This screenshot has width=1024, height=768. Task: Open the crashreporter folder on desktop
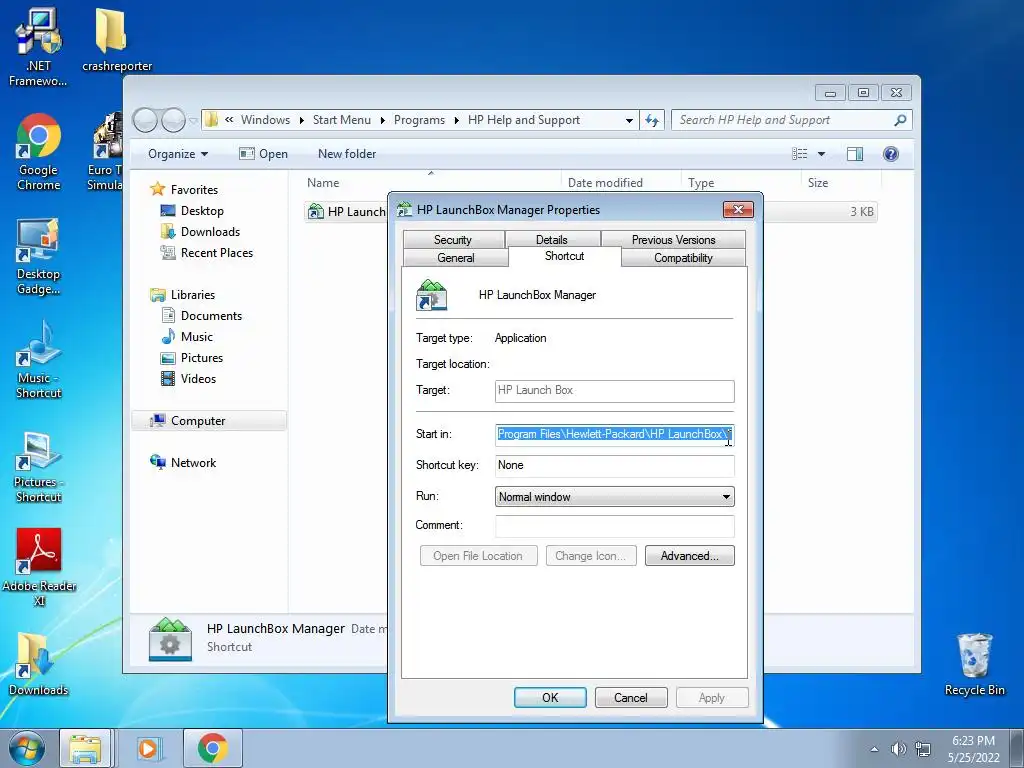tap(116, 40)
